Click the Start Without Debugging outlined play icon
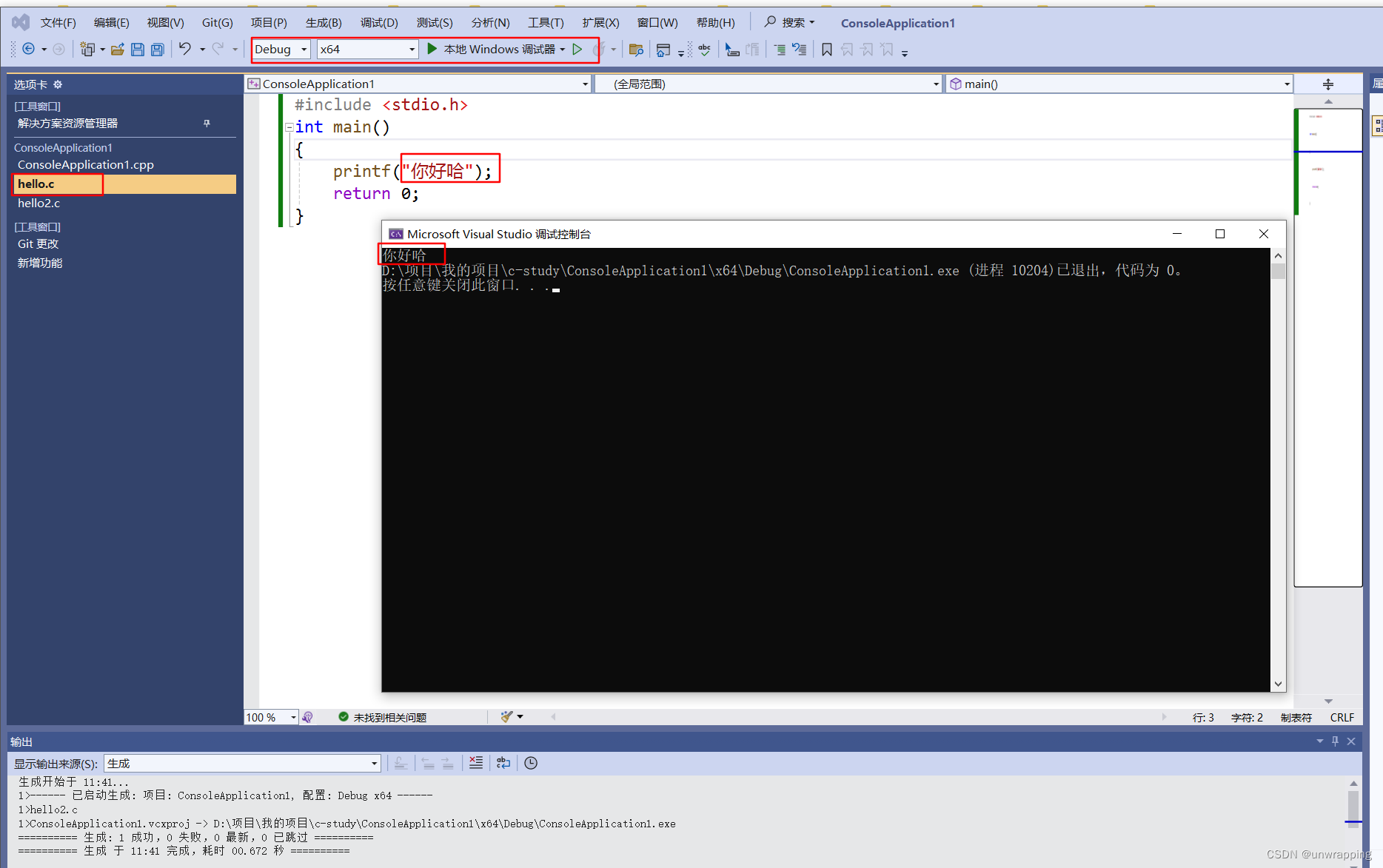 pyautogui.click(x=577, y=49)
